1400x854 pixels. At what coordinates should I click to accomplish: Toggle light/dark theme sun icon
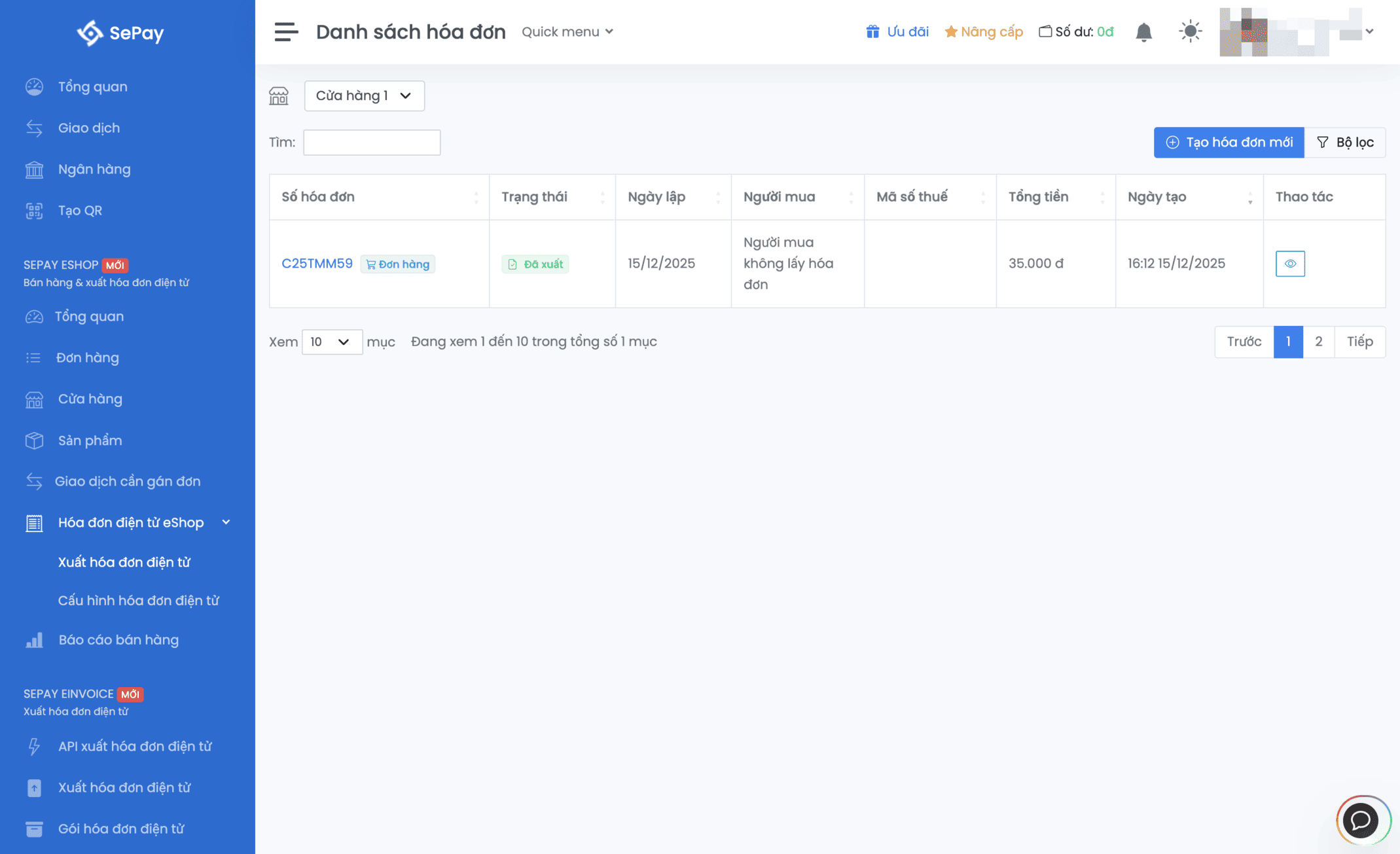pos(1190,31)
